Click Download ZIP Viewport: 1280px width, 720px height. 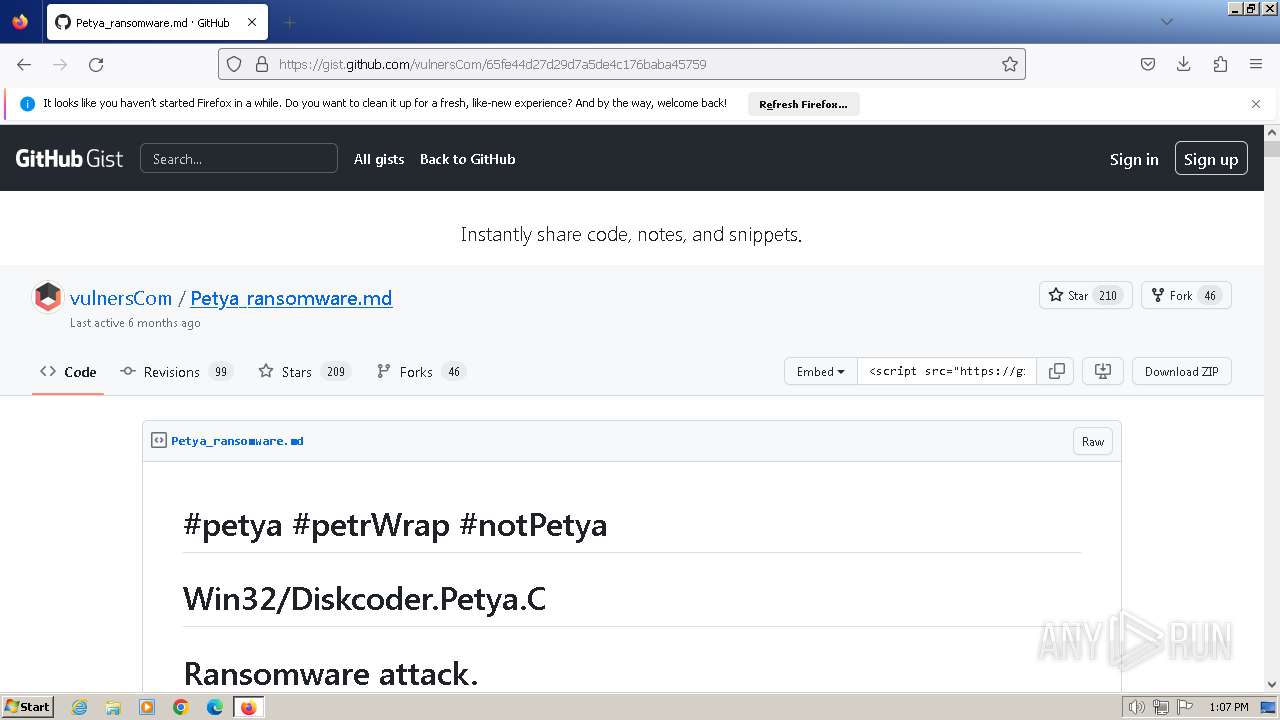pos(1181,371)
